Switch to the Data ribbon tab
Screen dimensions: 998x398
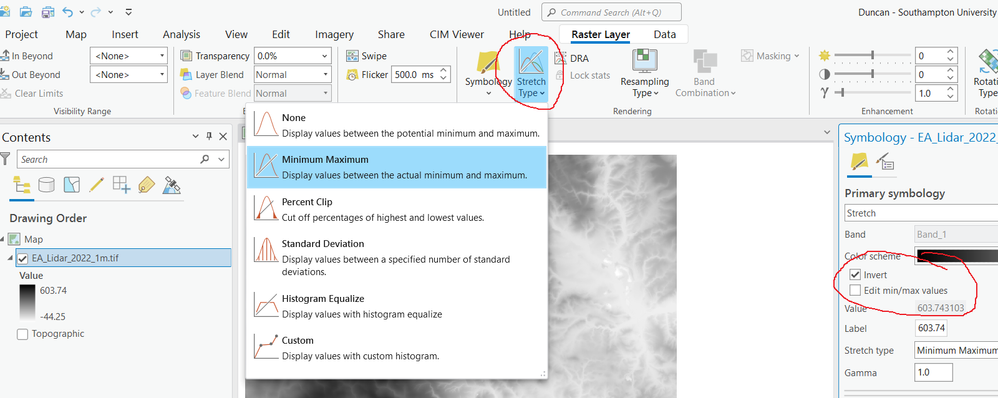(x=664, y=34)
